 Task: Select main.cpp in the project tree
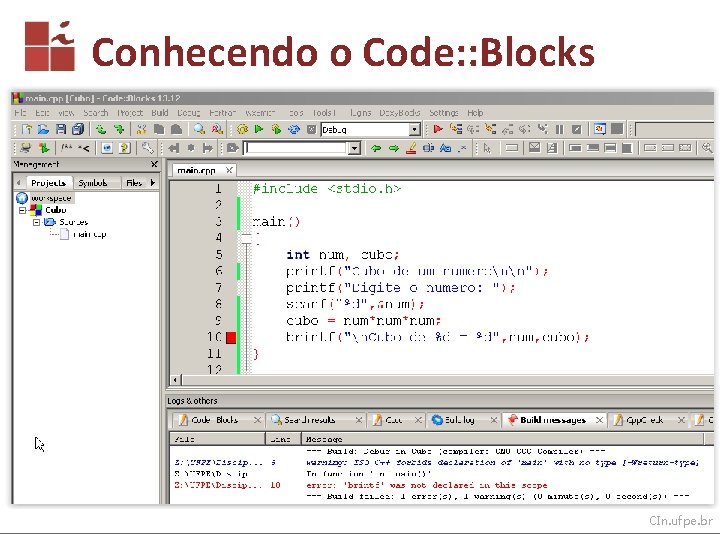click(90, 235)
